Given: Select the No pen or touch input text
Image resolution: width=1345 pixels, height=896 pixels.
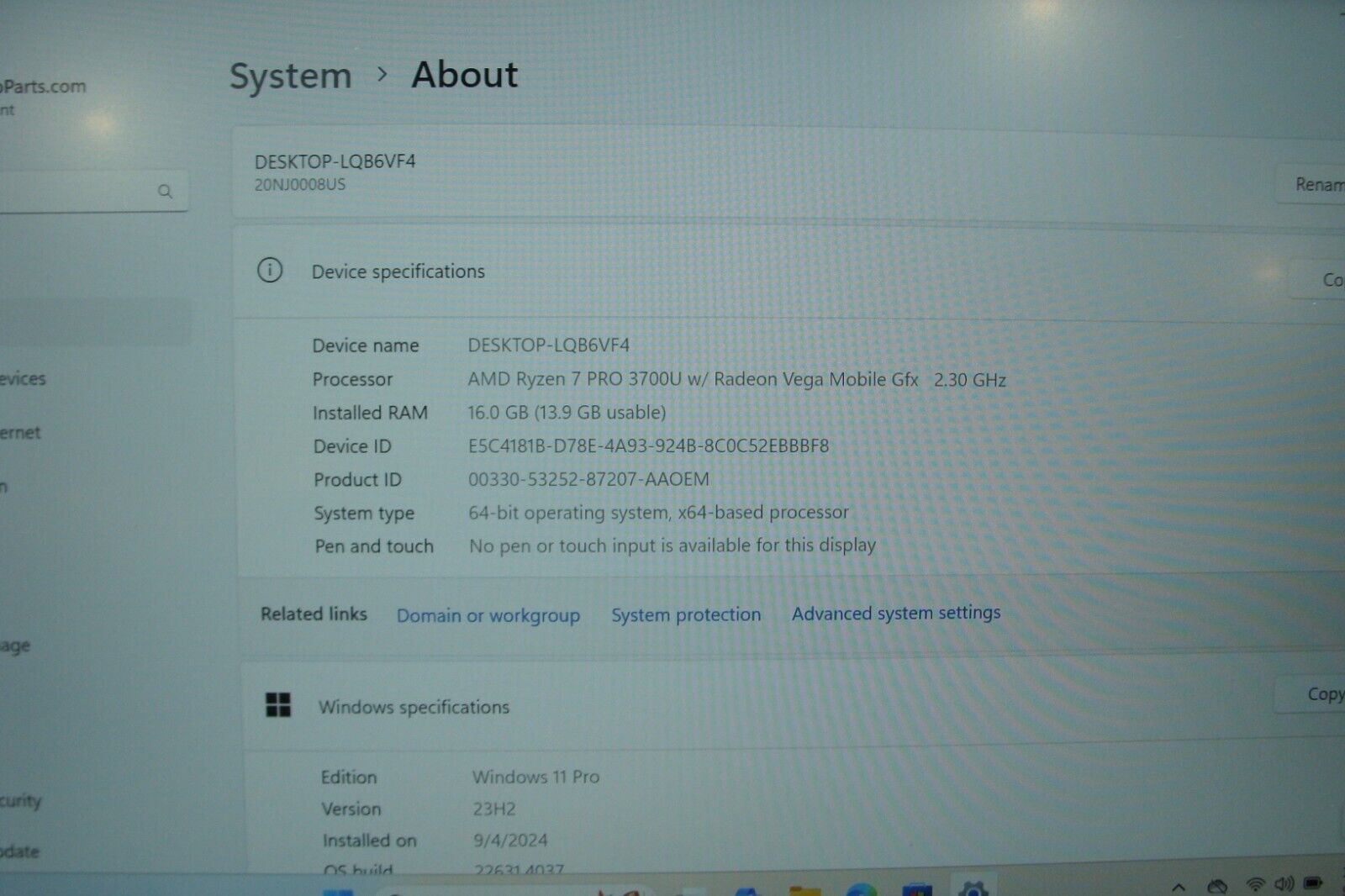Looking at the screenshot, I should point(672,546).
